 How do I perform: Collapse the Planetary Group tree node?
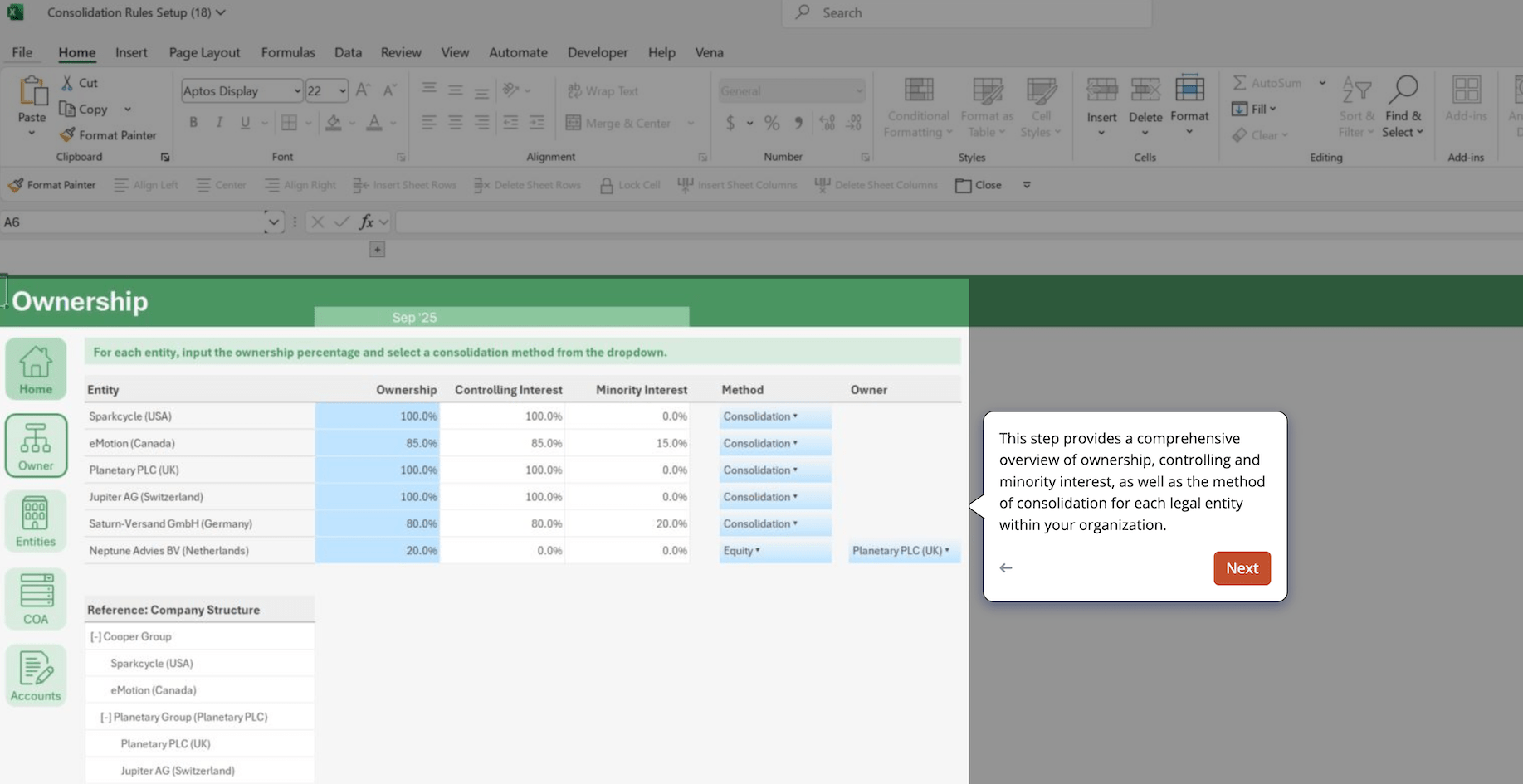pos(105,718)
